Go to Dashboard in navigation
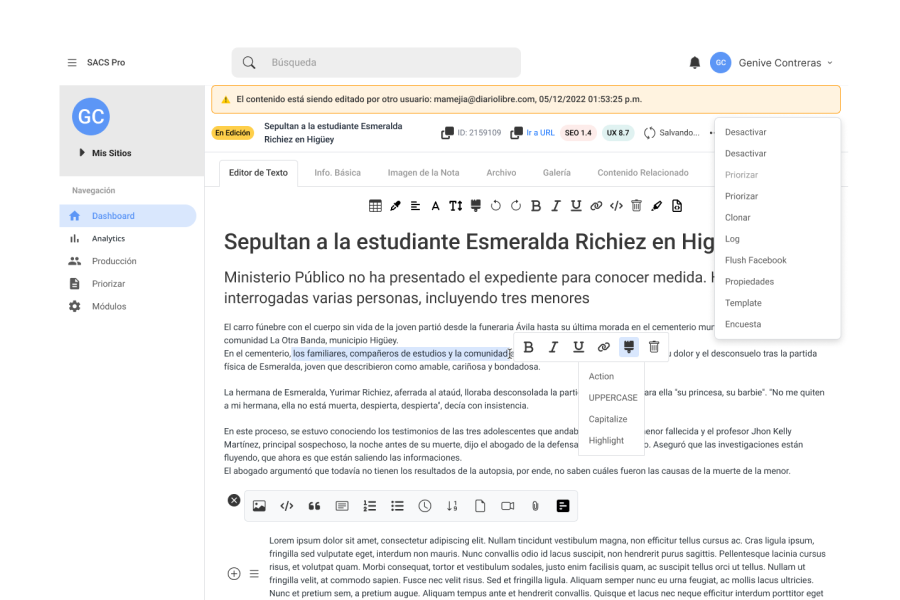900x600 pixels. click(x=128, y=216)
